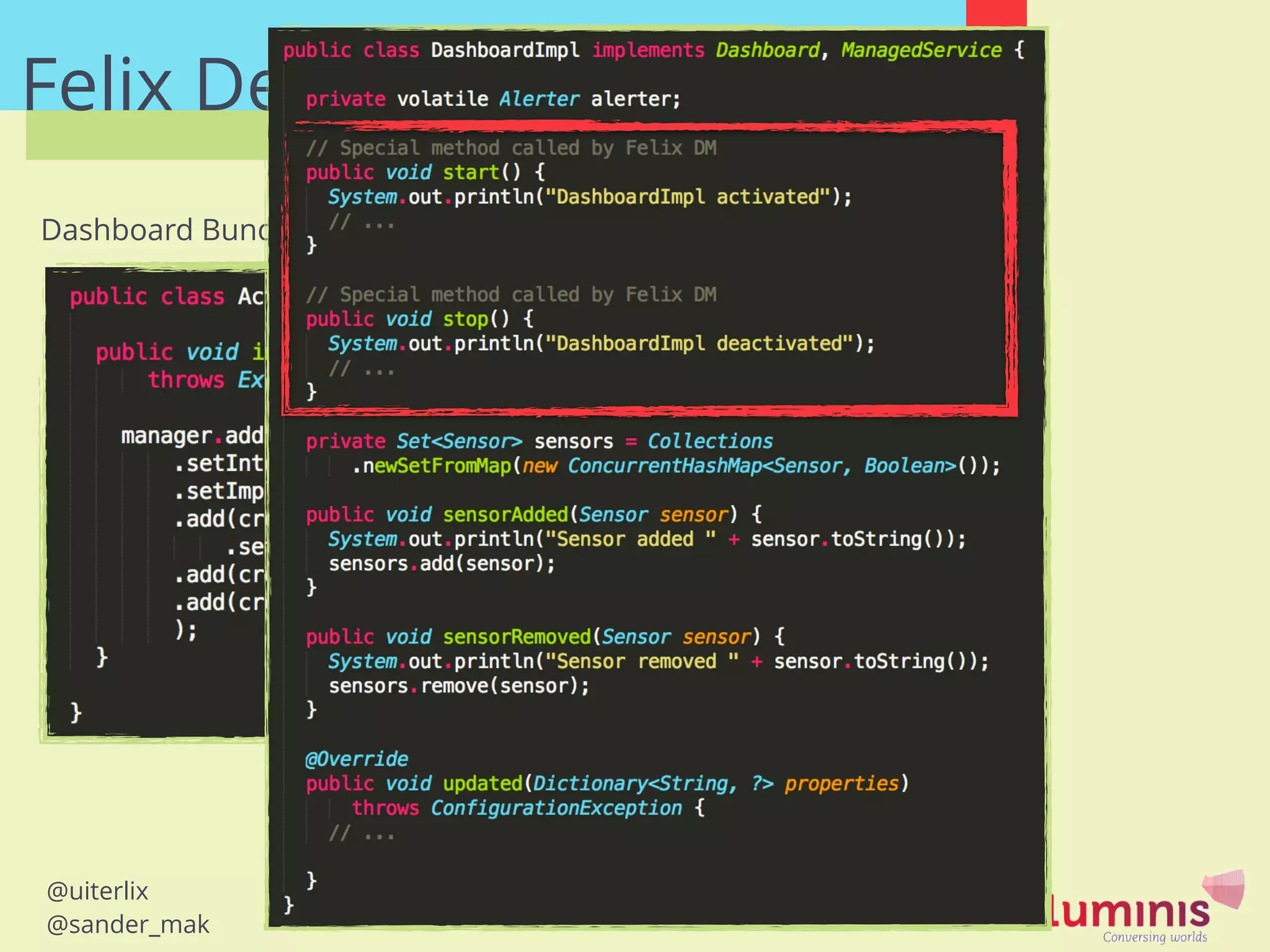The height and width of the screenshot is (952, 1270).
Task: Click the 'public void updated(Dictionary<String, ?>' line
Action: coord(608,783)
